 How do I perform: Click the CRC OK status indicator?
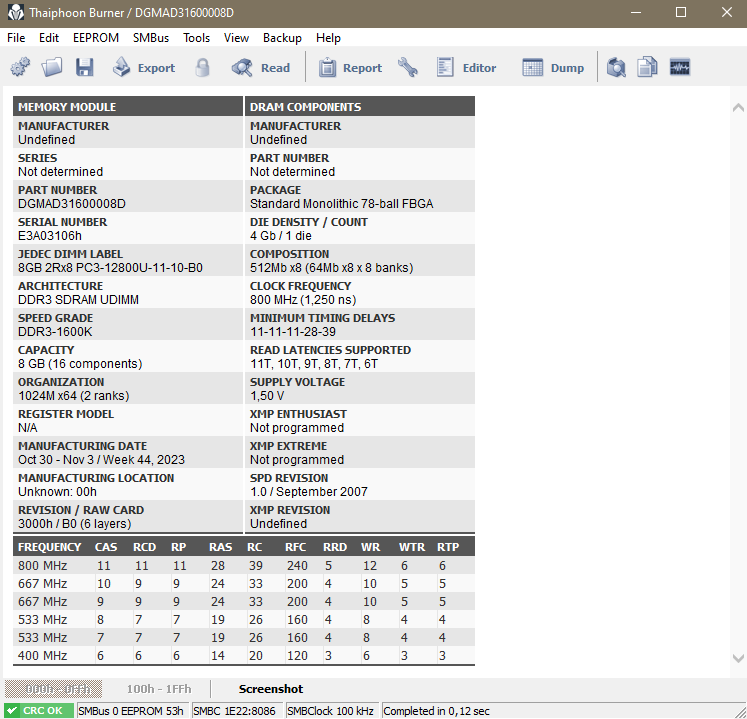tap(39, 710)
